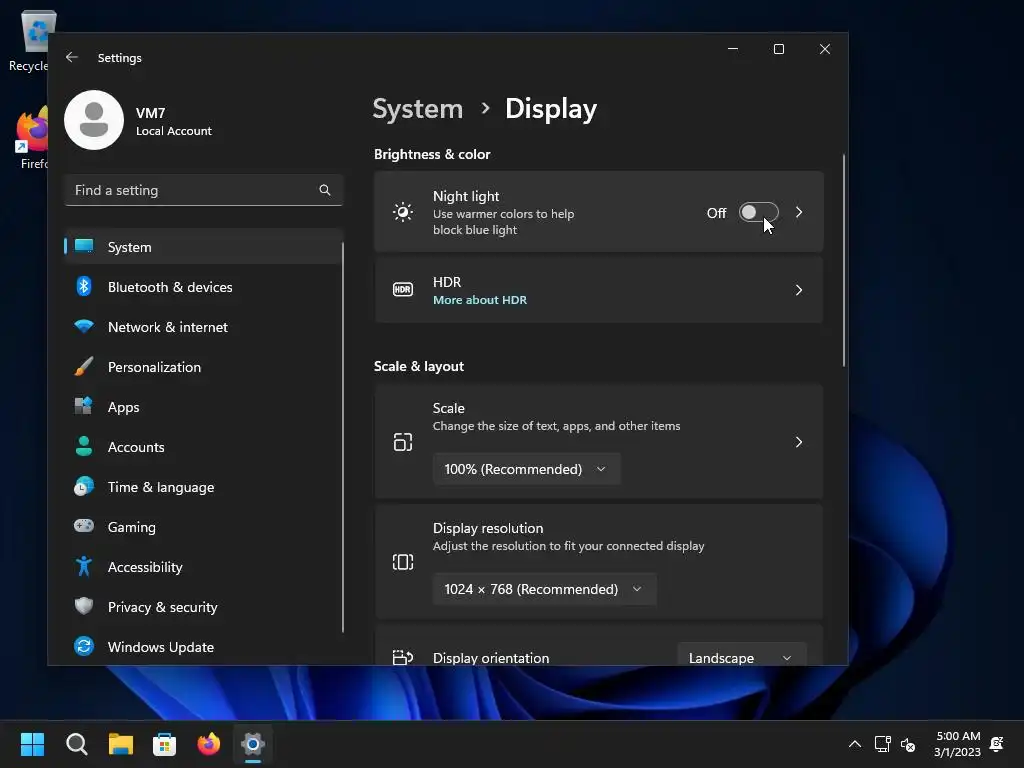The height and width of the screenshot is (768, 1024).
Task: Show hidden icons tray chevron
Action: (x=854, y=744)
